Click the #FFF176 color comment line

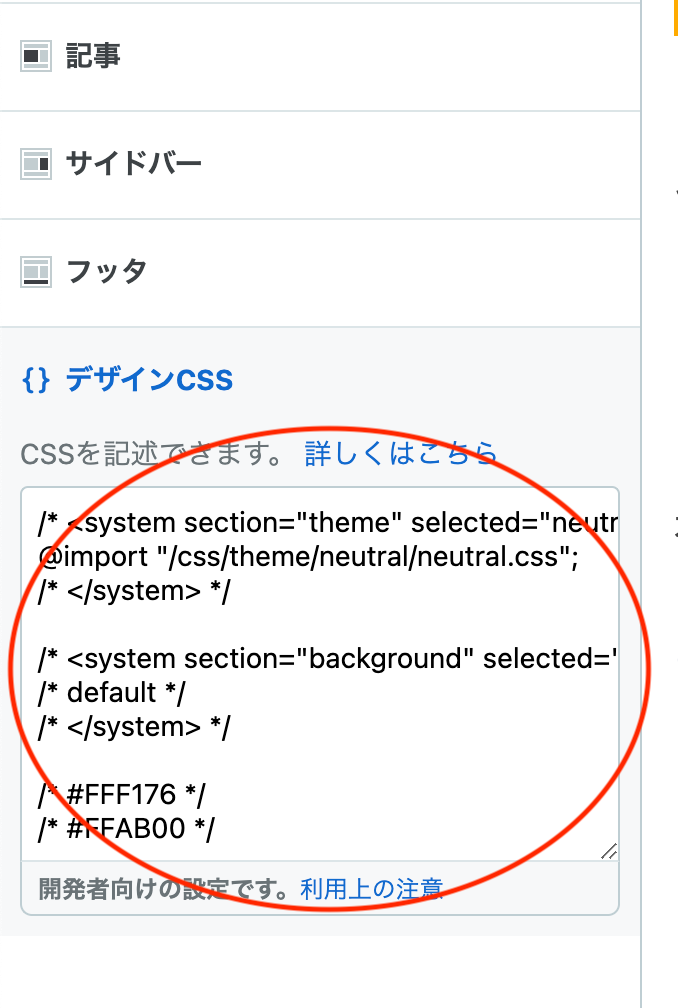click(x=122, y=796)
